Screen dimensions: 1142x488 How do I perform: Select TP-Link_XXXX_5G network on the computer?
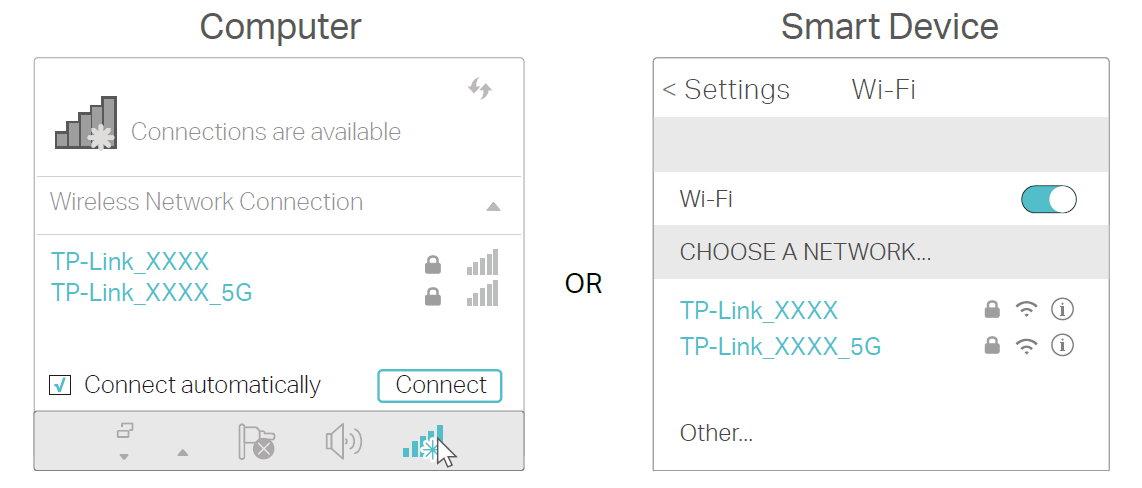coord(151,293)
